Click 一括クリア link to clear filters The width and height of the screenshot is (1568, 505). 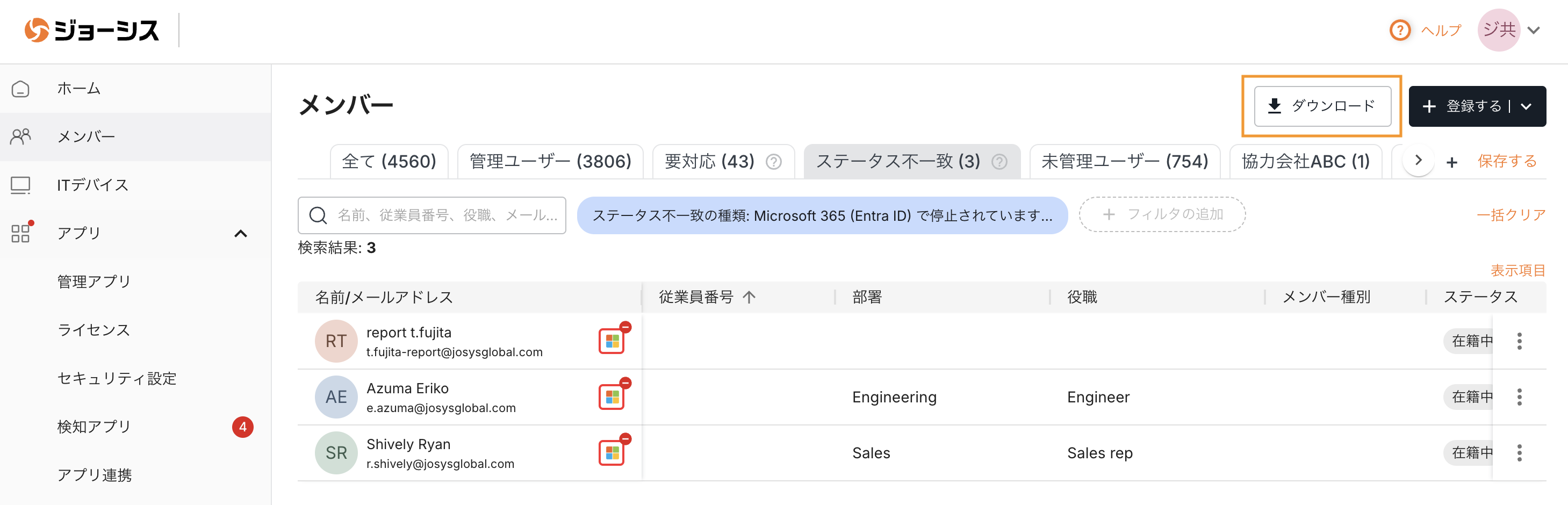[x=1510, y=215]
